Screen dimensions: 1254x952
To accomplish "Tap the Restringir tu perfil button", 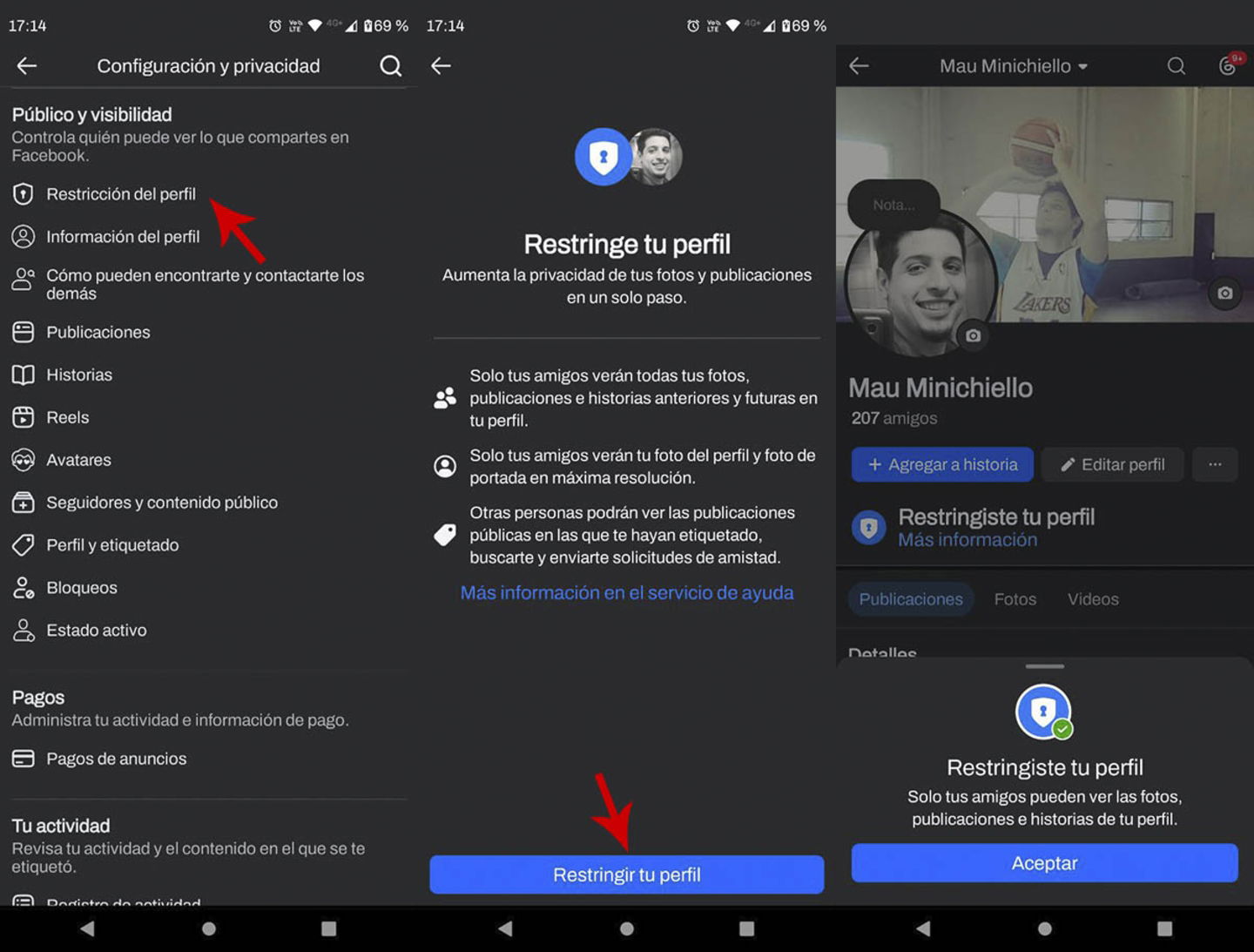I will click(627, 874).
